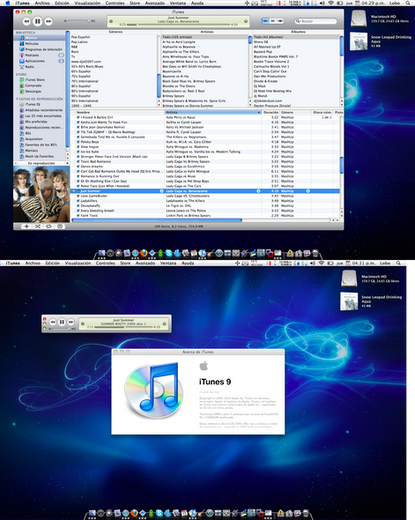
Task: Select the Las 25 más escuchadas playlist
Action: 41,116
